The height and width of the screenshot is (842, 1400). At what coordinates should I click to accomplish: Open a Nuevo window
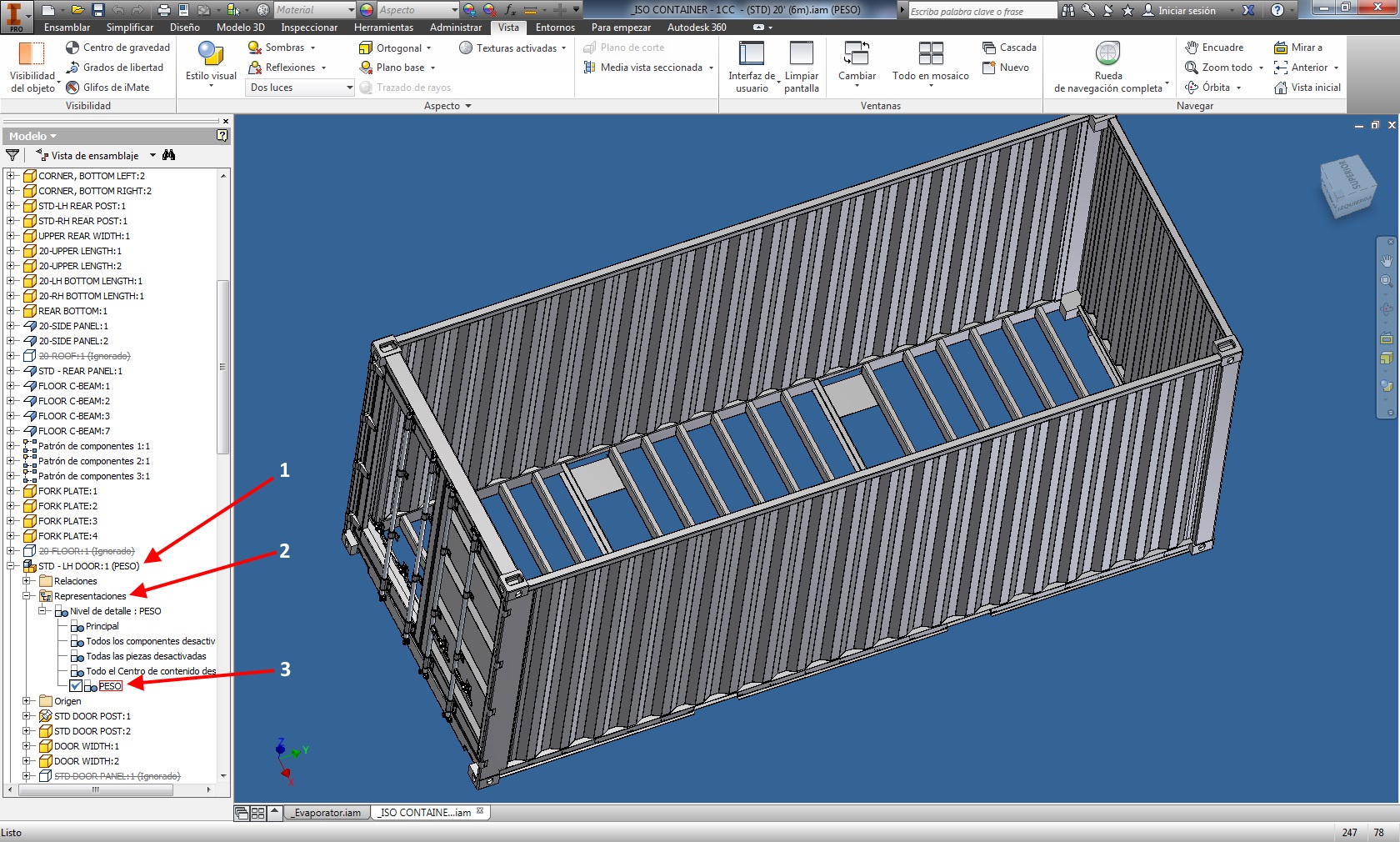coord(1006,68)
